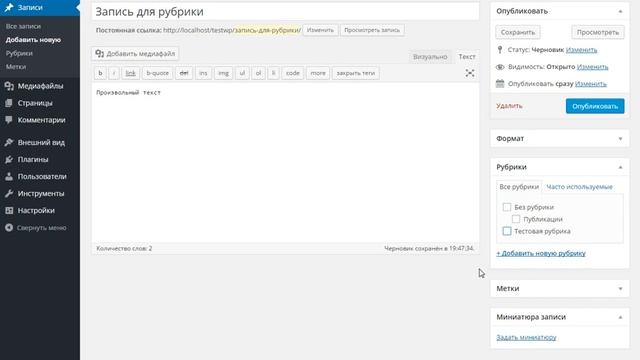The image size is (640, 360).
Task: Click the media icon on Добавить медиафайл
Action: pos(100,53)
